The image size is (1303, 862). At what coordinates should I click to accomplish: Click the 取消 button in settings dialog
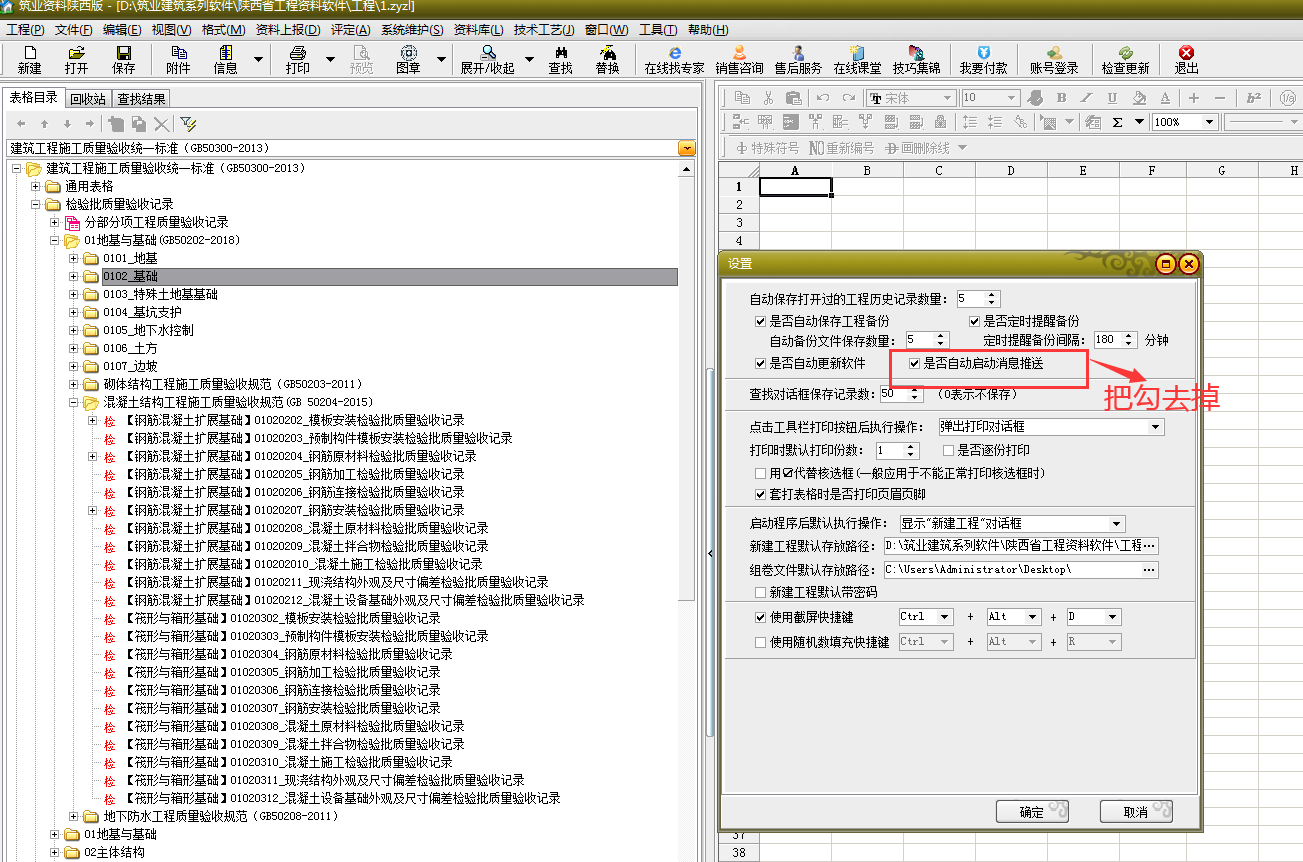click(x=1136, y=811)
